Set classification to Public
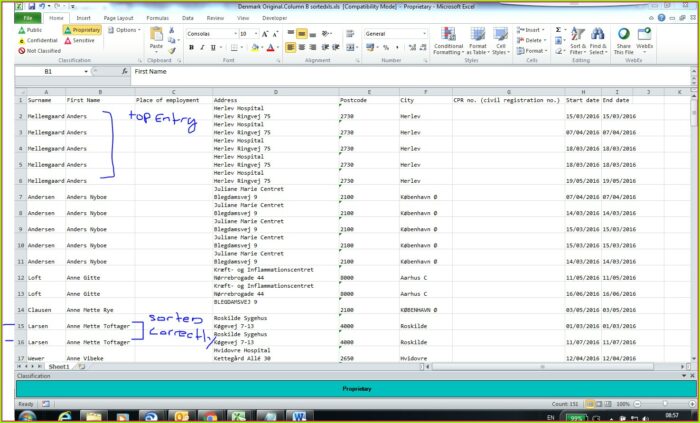Screen dimensions: 700x423 30,30
